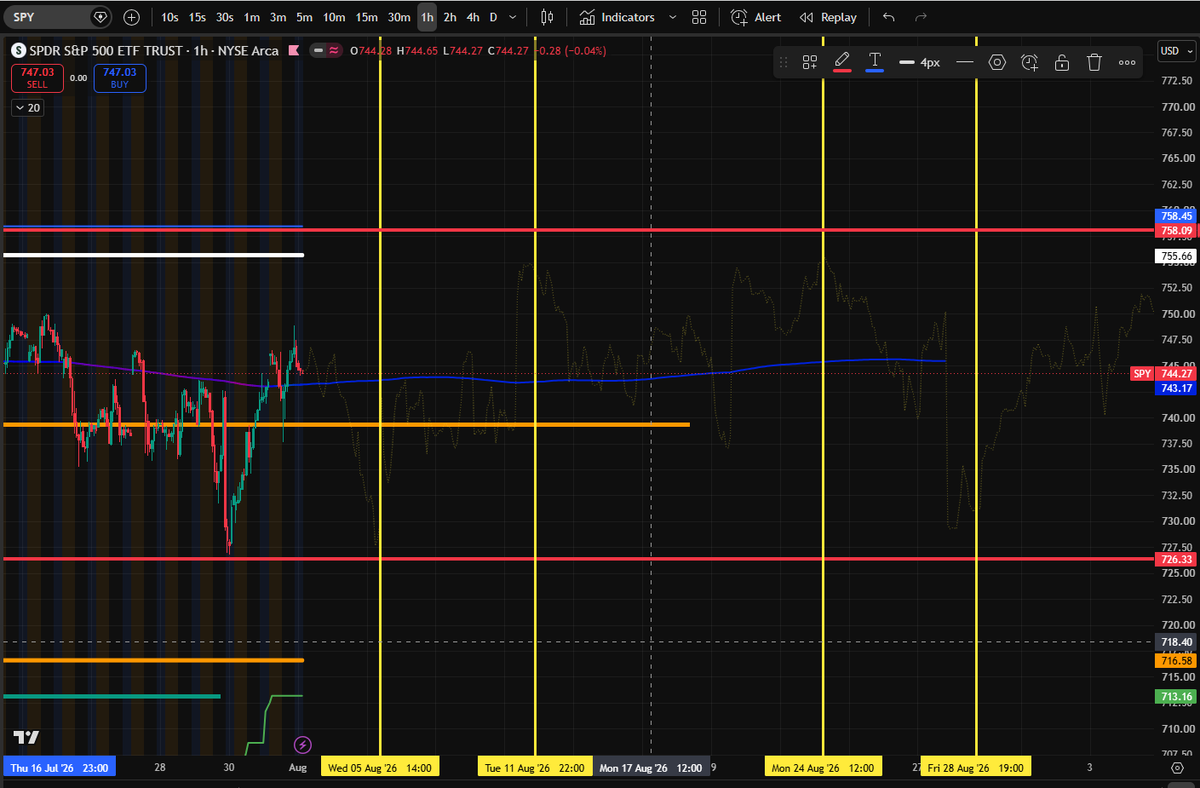Change line color with pencil icon

[842, 62]
